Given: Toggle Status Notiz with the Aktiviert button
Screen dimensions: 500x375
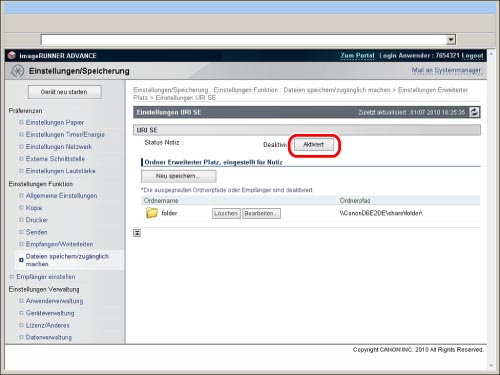Looking at the screenshot, I should (314, 145).
